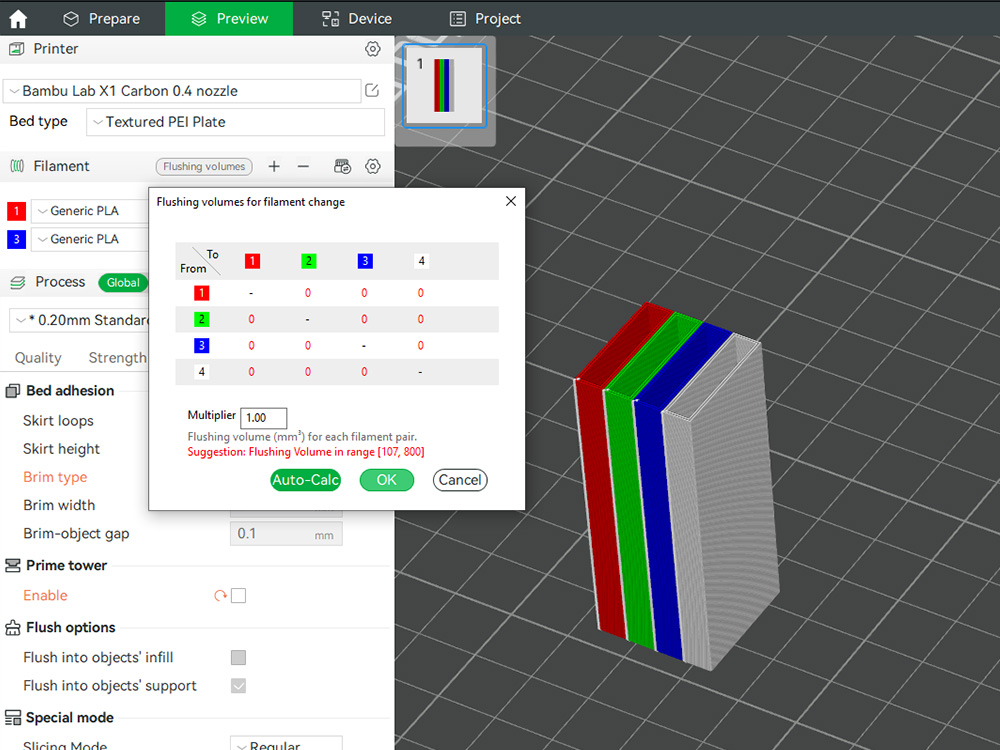
Task: Open the Generic PLA dropdown for filament 3
Action: pyautogui.click(x=90, y=239)
